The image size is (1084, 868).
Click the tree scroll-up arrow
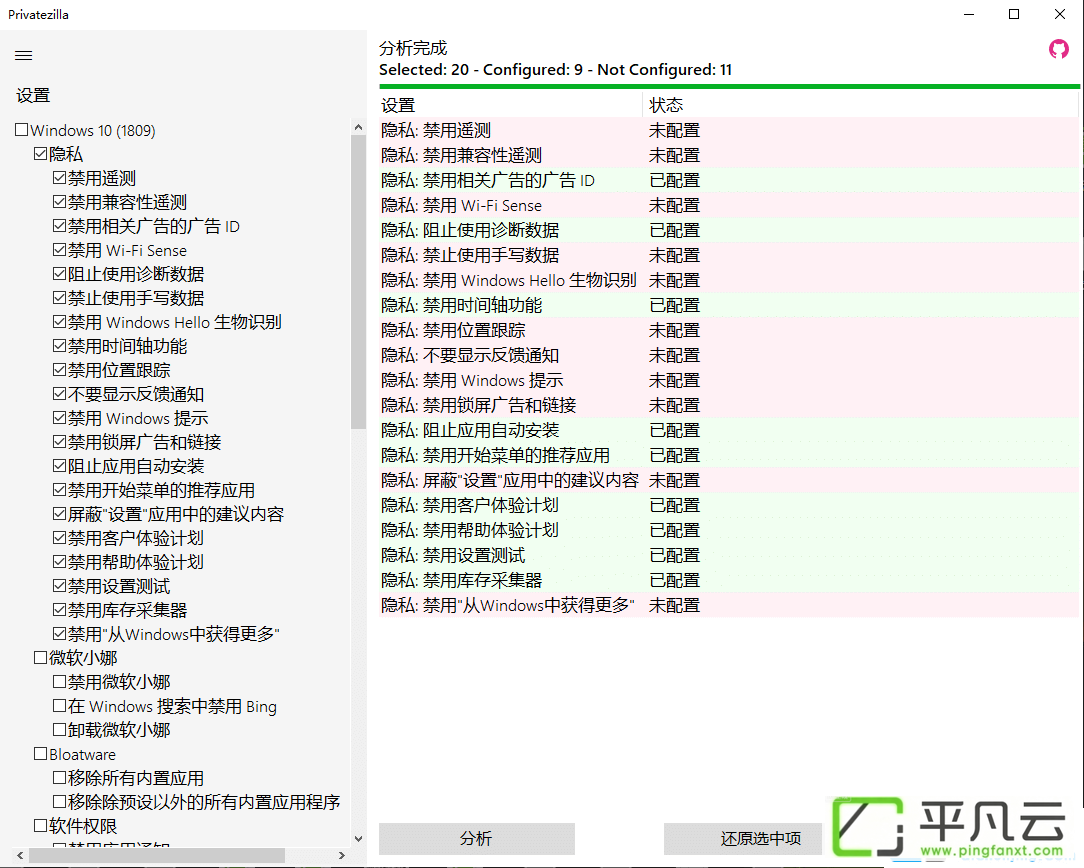358,127
